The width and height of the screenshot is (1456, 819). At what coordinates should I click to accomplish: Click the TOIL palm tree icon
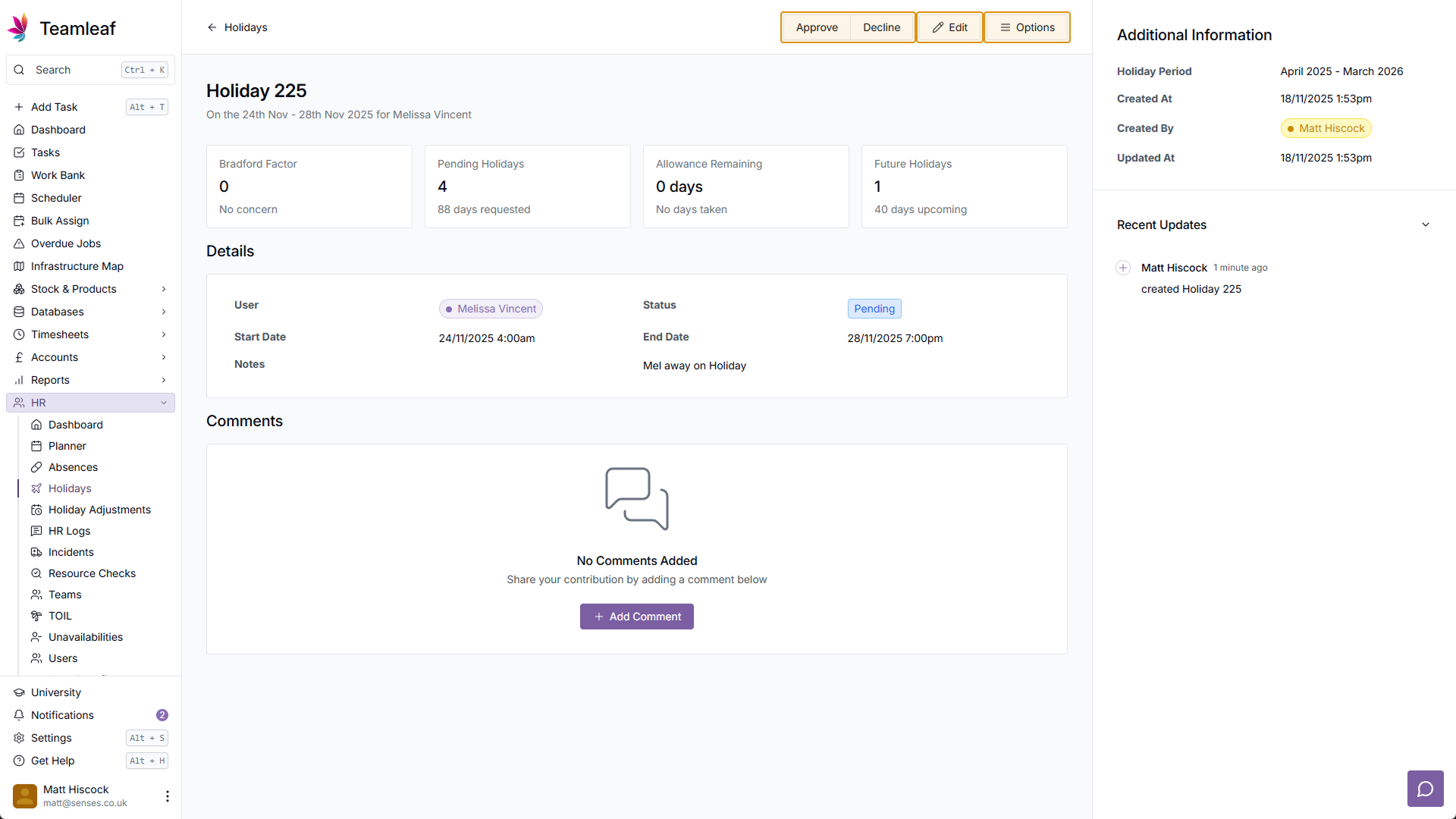[x=36, y=616]
